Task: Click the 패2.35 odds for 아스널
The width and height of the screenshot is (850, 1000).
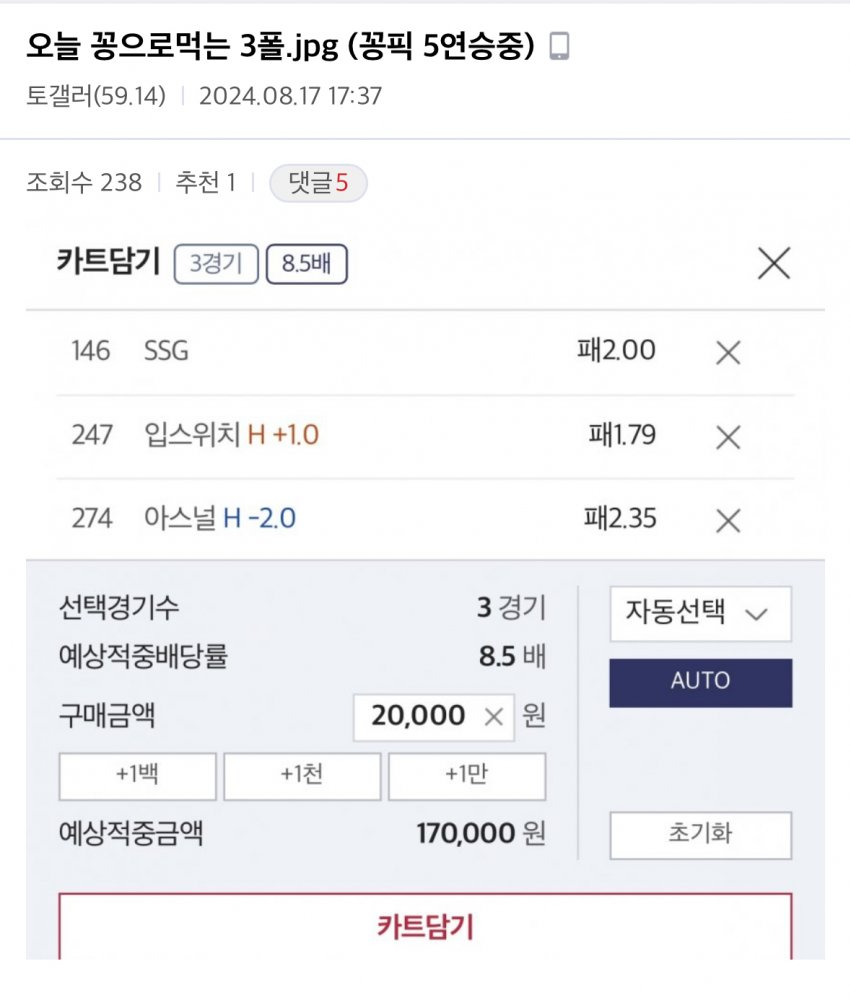Action: [x=619, y=520]
